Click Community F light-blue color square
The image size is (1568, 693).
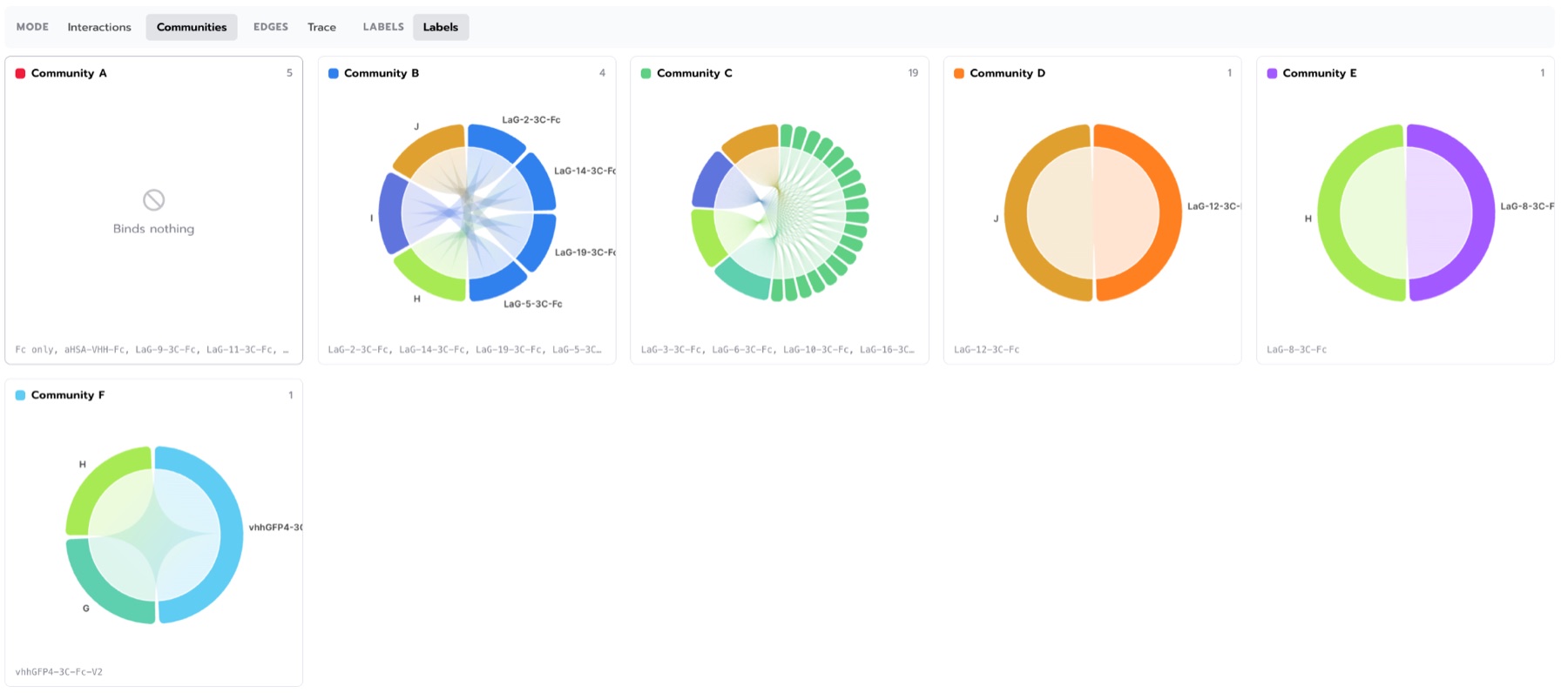coord(20,395)
